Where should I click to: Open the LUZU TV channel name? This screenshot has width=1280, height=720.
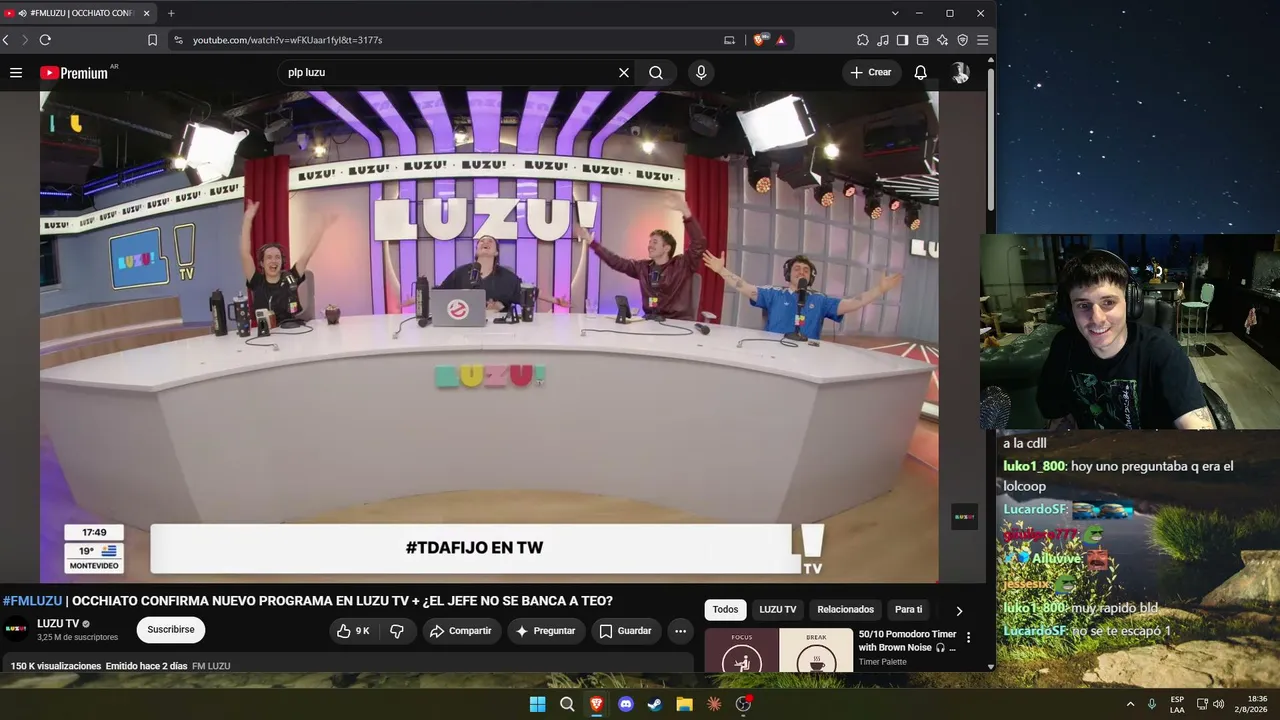[x=58, y=624]
